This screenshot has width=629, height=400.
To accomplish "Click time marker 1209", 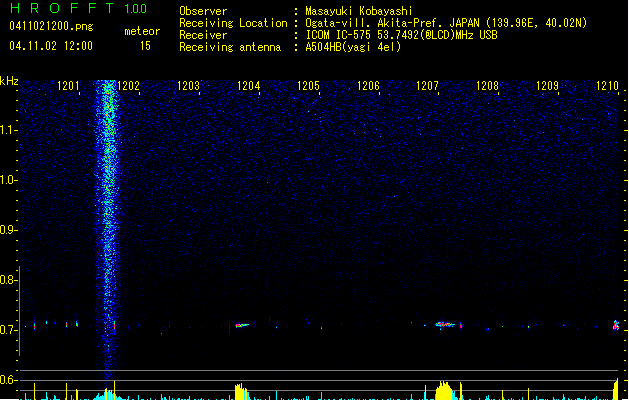I will 547,85.
